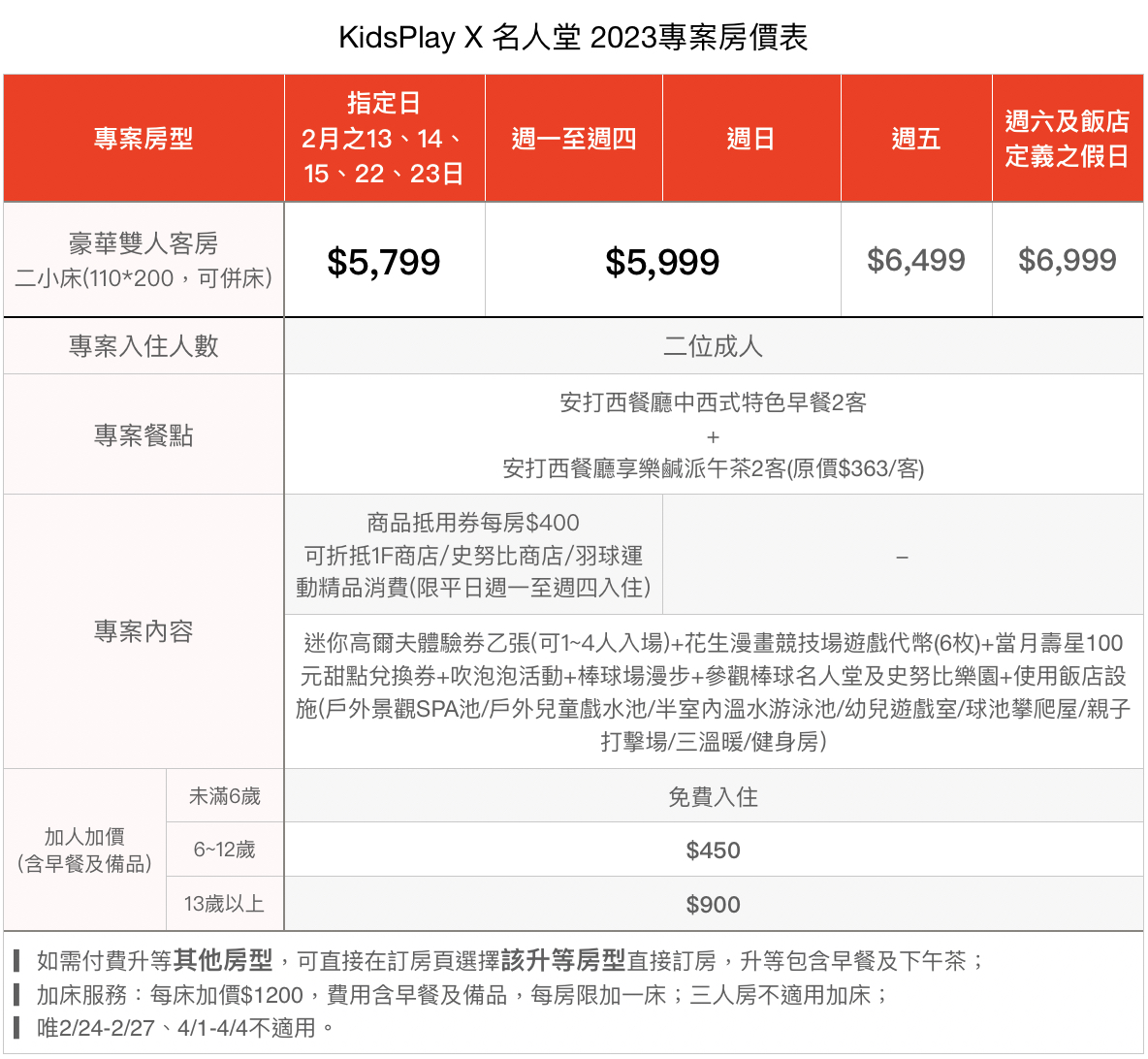Click the 未滿6歲 age cell
Image resolution: width=1148 pixels, height=1059 pixels.
225,796
